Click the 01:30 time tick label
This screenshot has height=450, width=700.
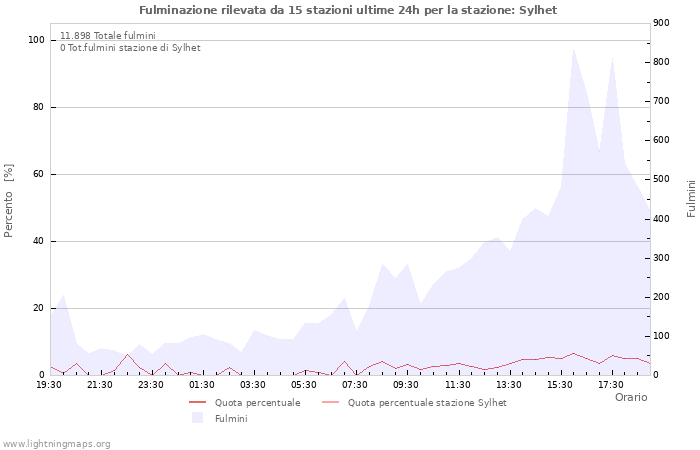[201, 384]
